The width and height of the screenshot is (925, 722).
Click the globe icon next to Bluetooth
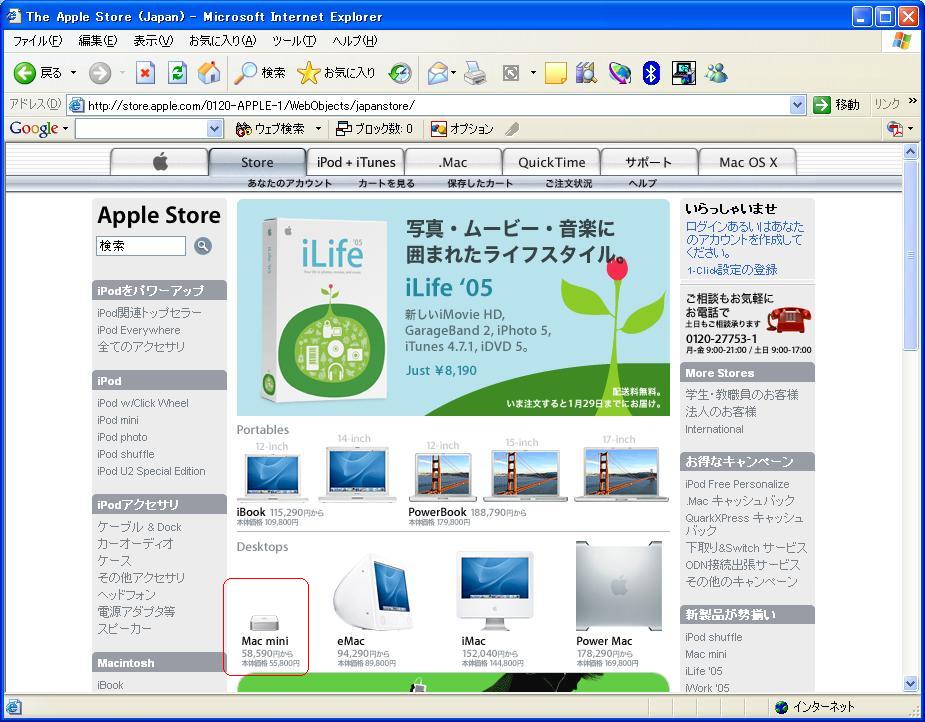click(619, 73)
